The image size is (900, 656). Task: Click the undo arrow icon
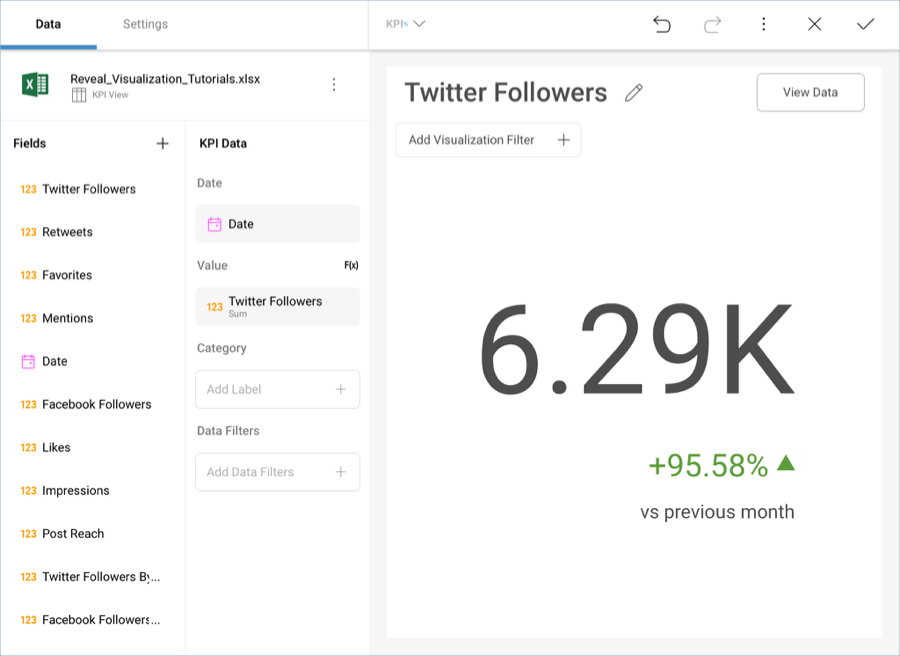pyautogui.click(x=662, y=24)
